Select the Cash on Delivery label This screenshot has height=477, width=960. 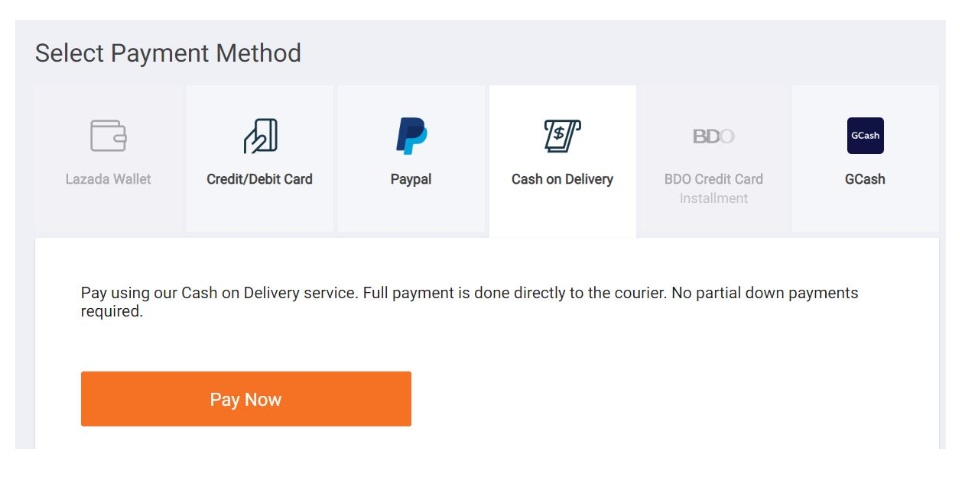pos(562,180)
